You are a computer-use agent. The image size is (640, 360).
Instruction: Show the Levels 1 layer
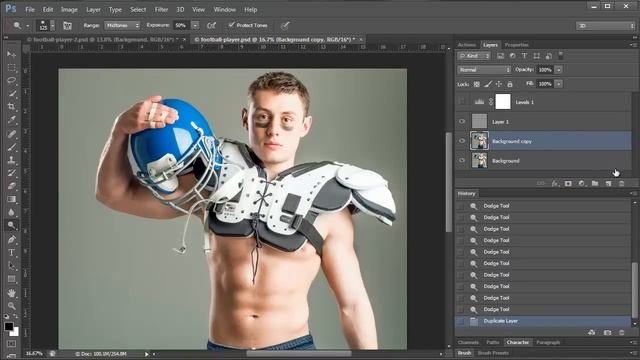coord(462,102)
